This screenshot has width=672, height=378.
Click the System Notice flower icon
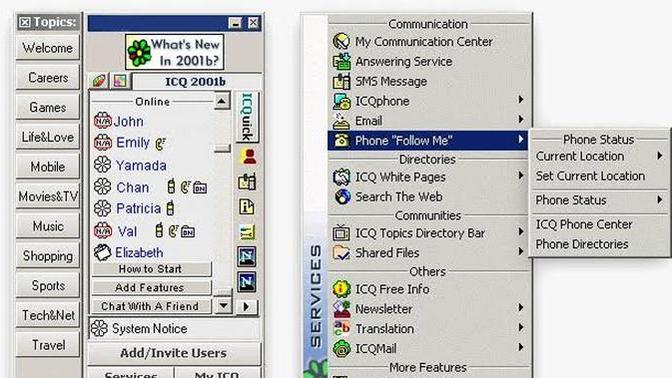99,329
